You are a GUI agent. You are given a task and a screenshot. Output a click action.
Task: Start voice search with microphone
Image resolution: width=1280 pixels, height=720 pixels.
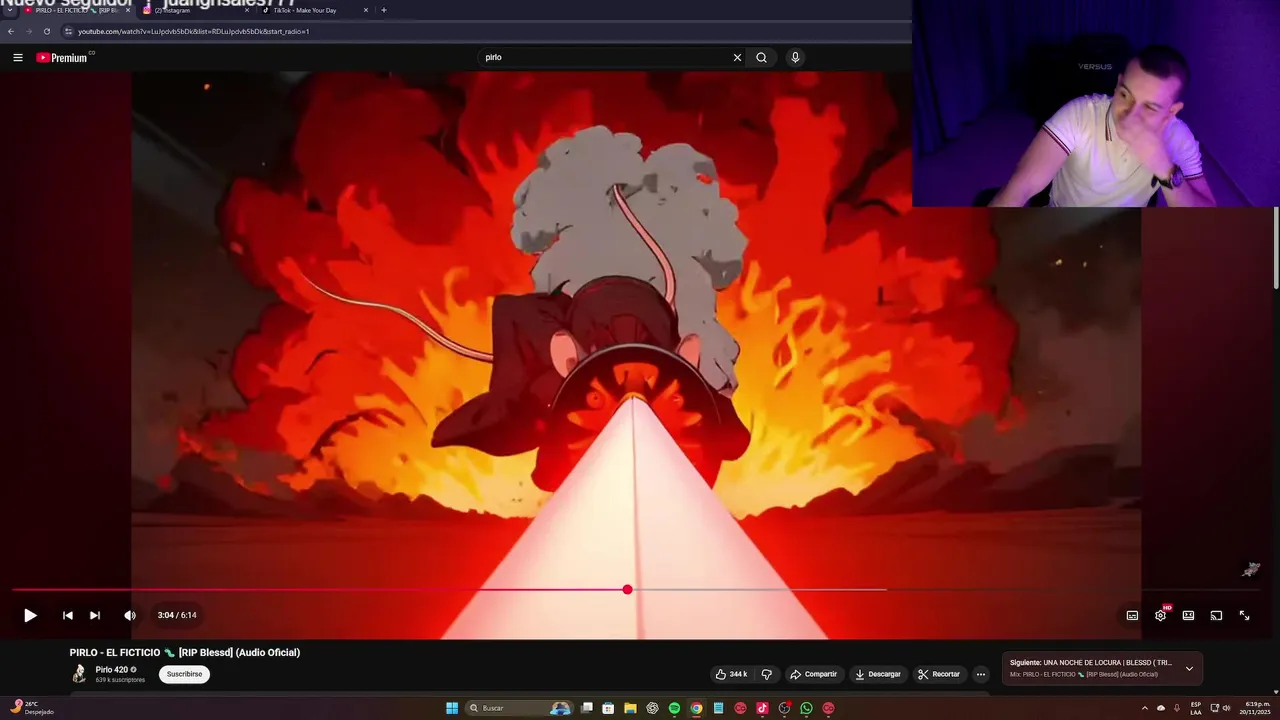(x=795, y=57)
